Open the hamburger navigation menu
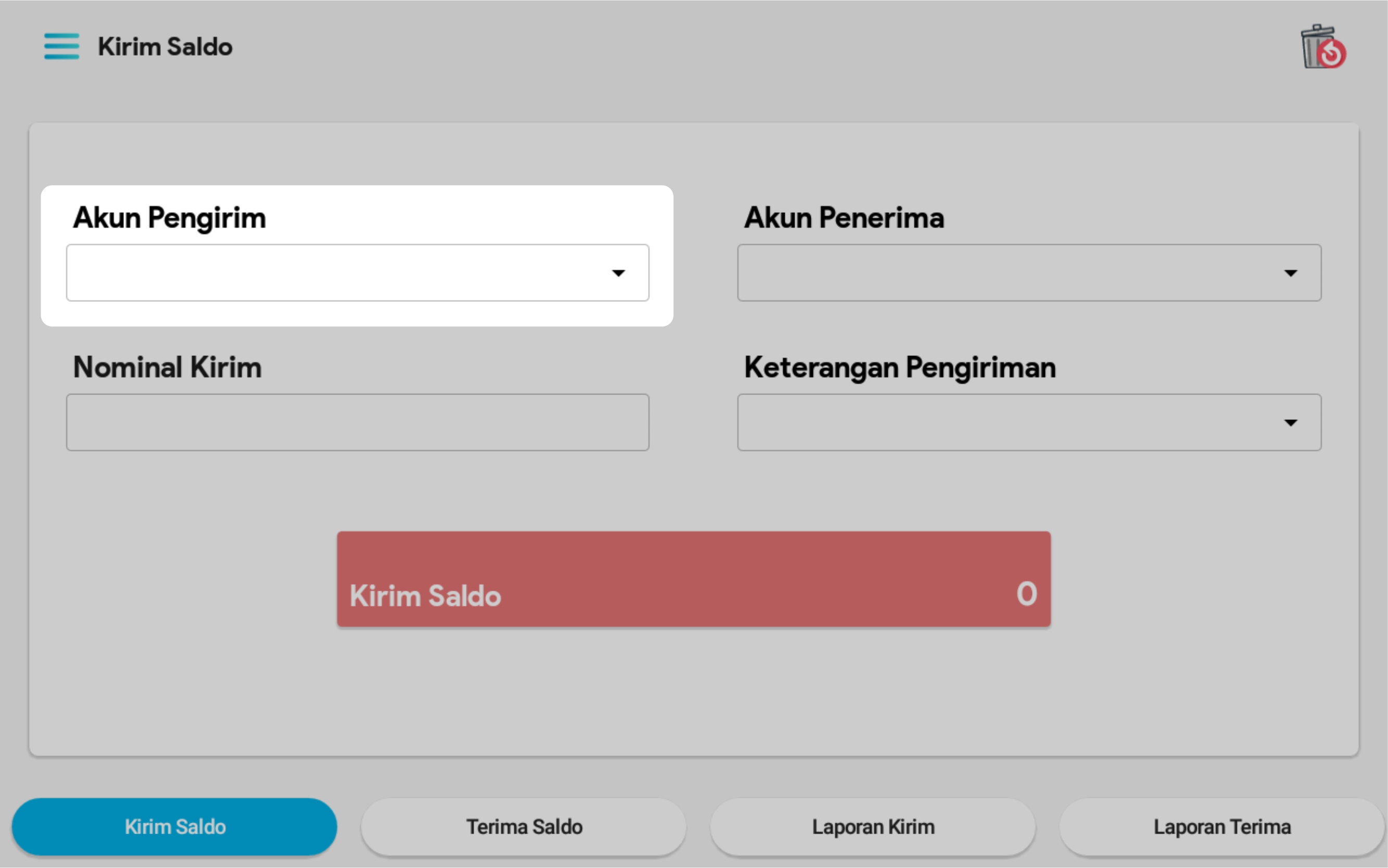The height and width of the screenshot is (868, 1388). click(61, 46)
